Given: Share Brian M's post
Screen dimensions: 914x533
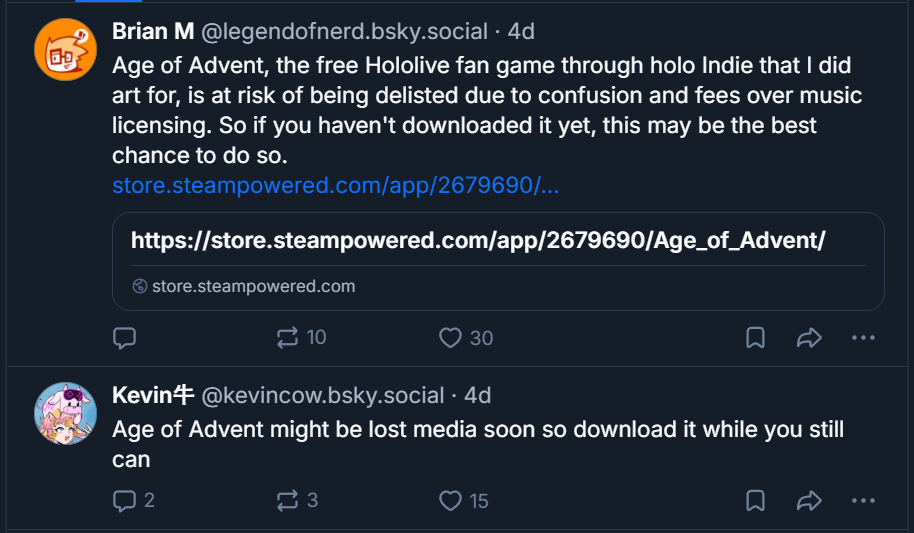Looking at the screenshot, I should pos(808,338).
